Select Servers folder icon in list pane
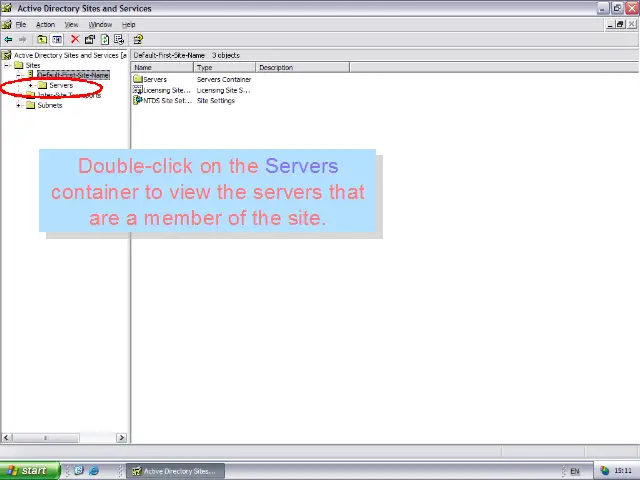 [138, 79]
